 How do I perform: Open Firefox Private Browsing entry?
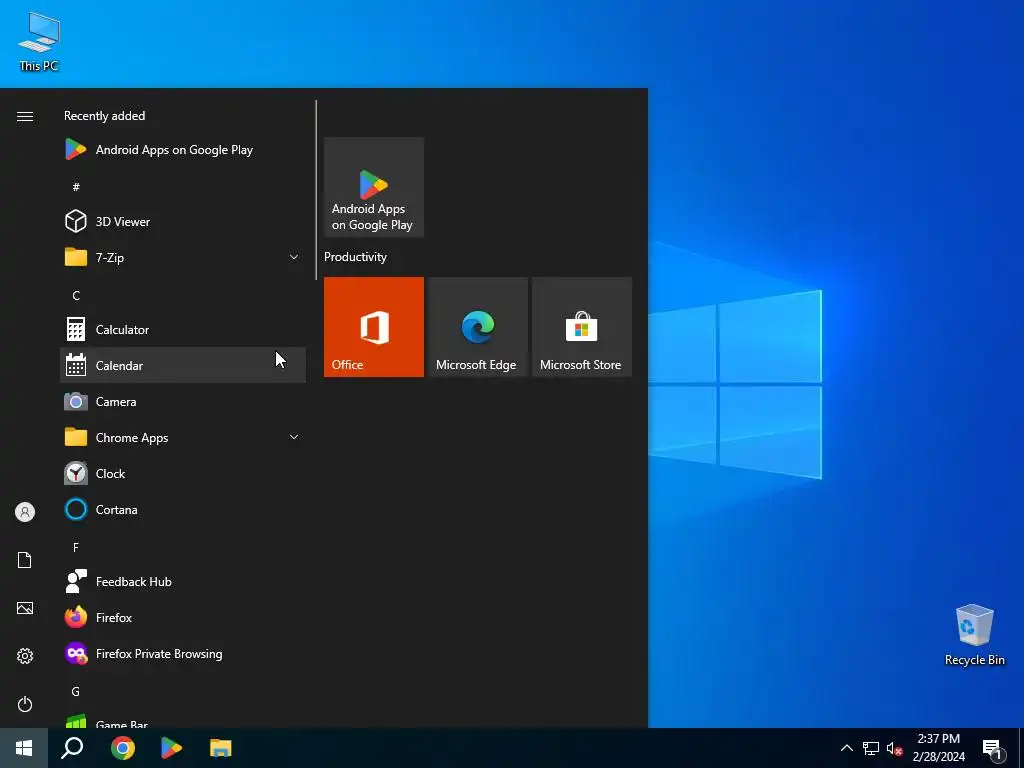tap(183, 654)
